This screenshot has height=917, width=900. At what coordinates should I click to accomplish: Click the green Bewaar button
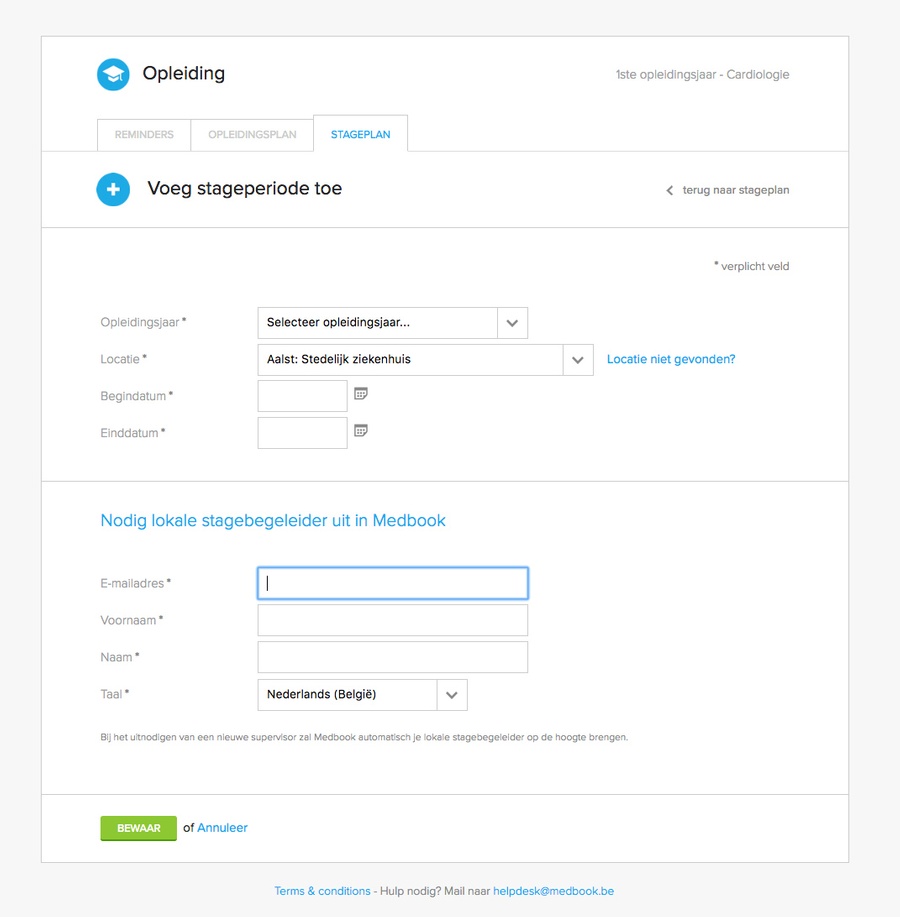[x=139, y=828]
